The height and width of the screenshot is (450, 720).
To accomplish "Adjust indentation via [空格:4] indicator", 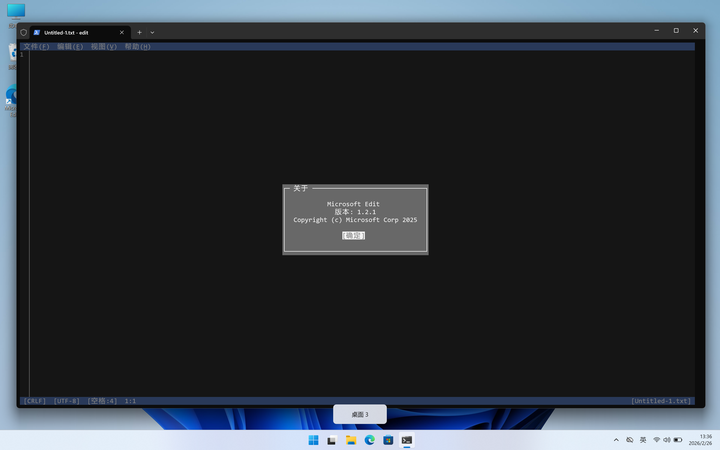I will [x=102, y=401].
